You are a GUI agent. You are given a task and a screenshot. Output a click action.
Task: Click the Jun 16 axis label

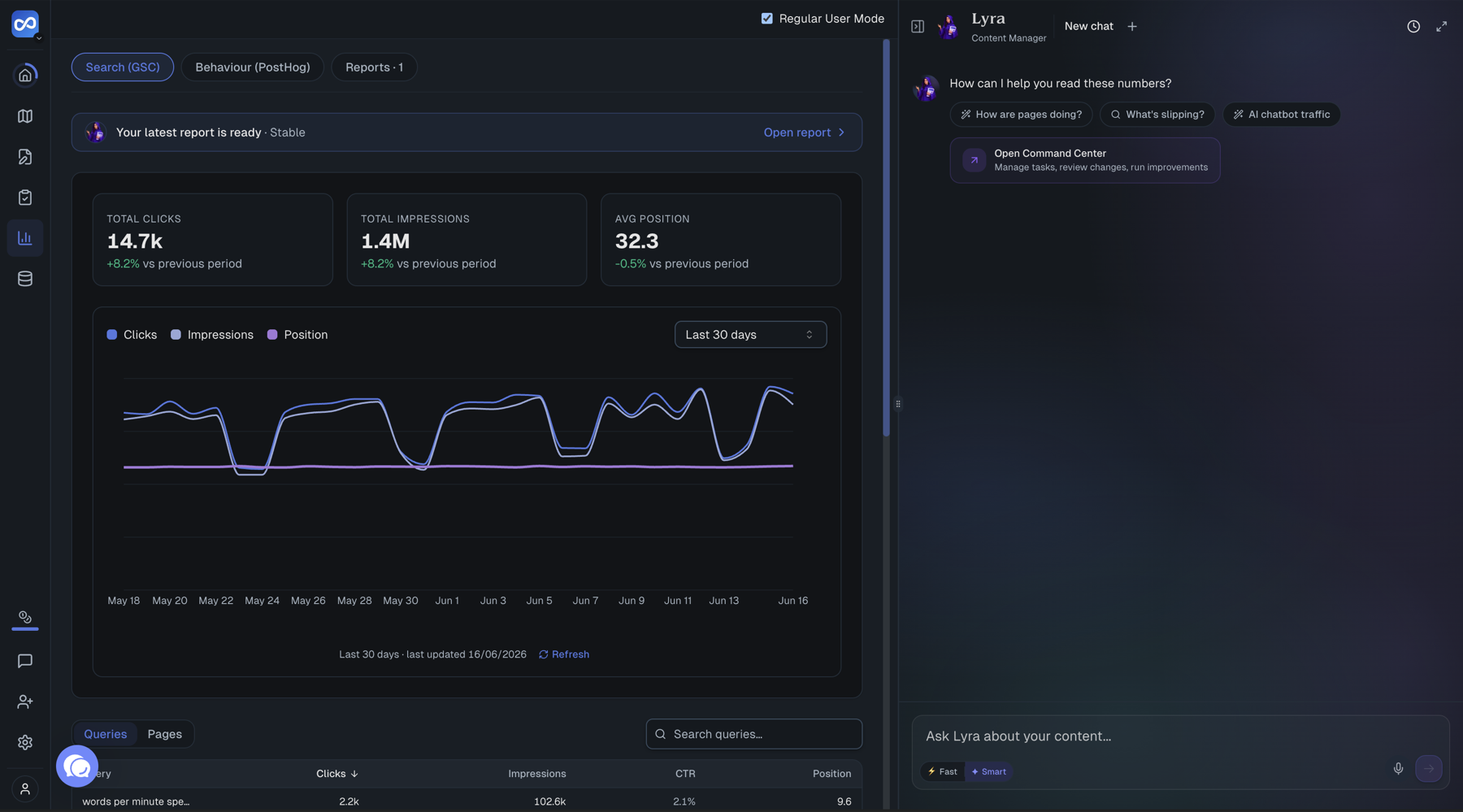pos(792,601)
